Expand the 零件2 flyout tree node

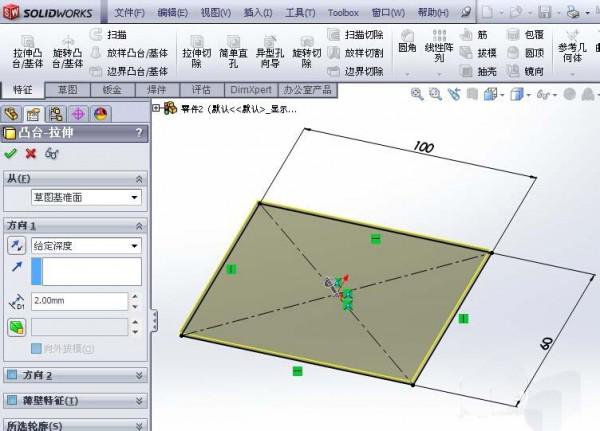[x=156, y=108]
